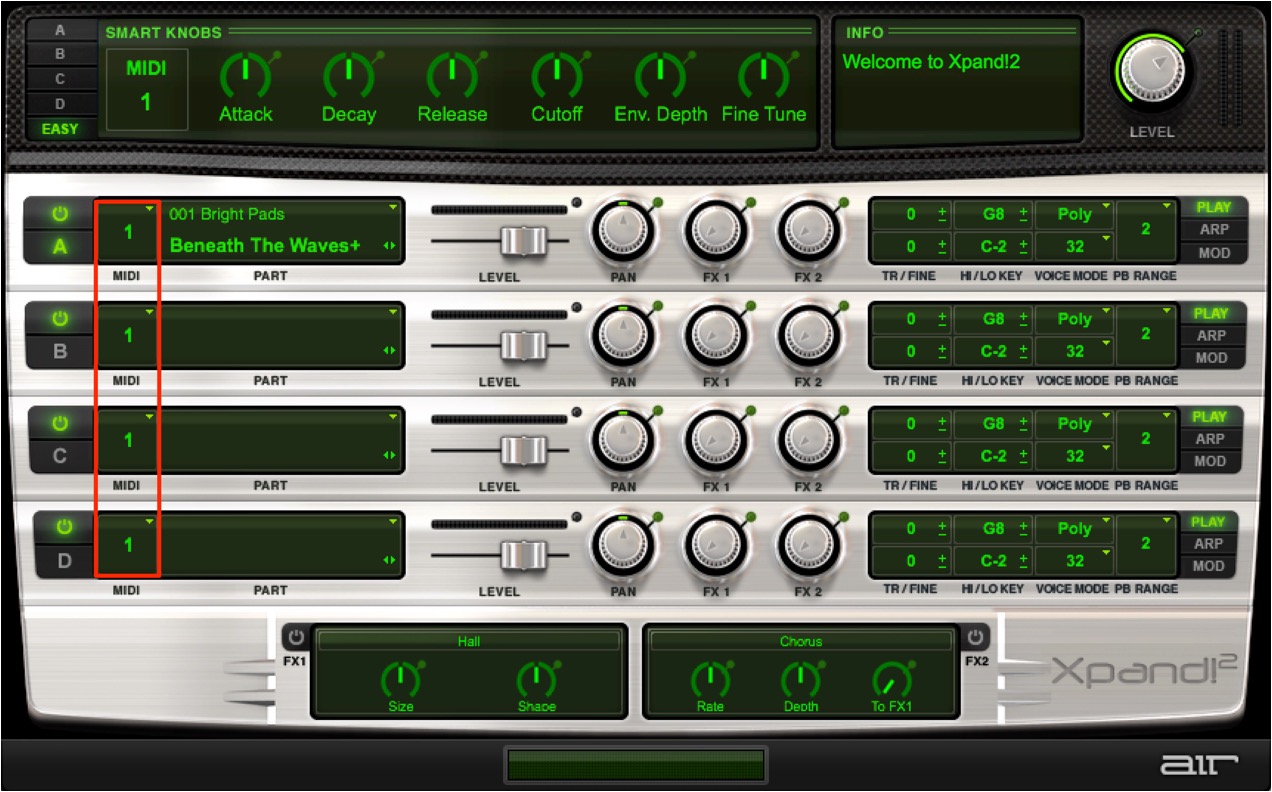Click Part D level fader
This screenshot has height=792, width=1272.
[523, 555]
